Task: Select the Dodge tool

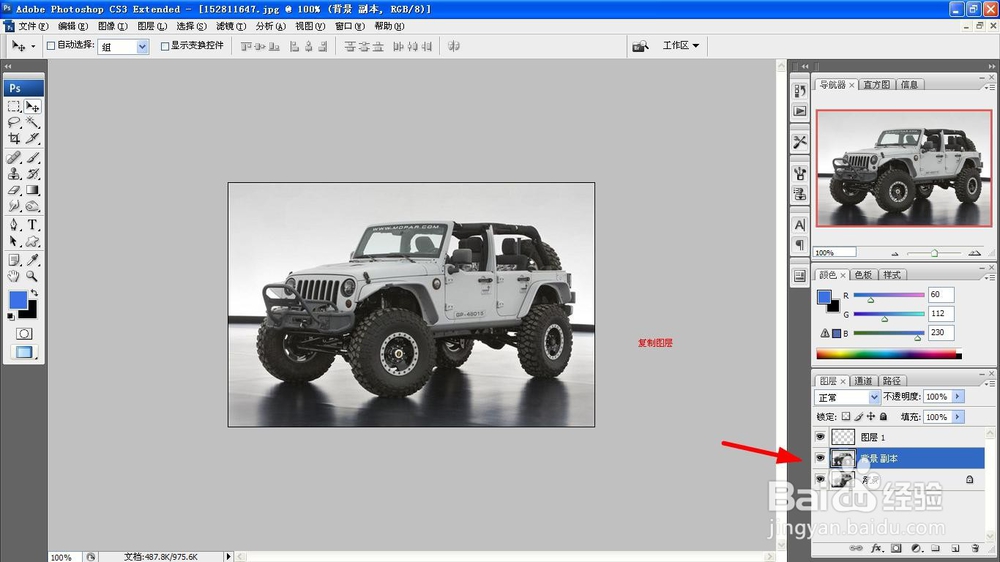Action: click(33, 206)
